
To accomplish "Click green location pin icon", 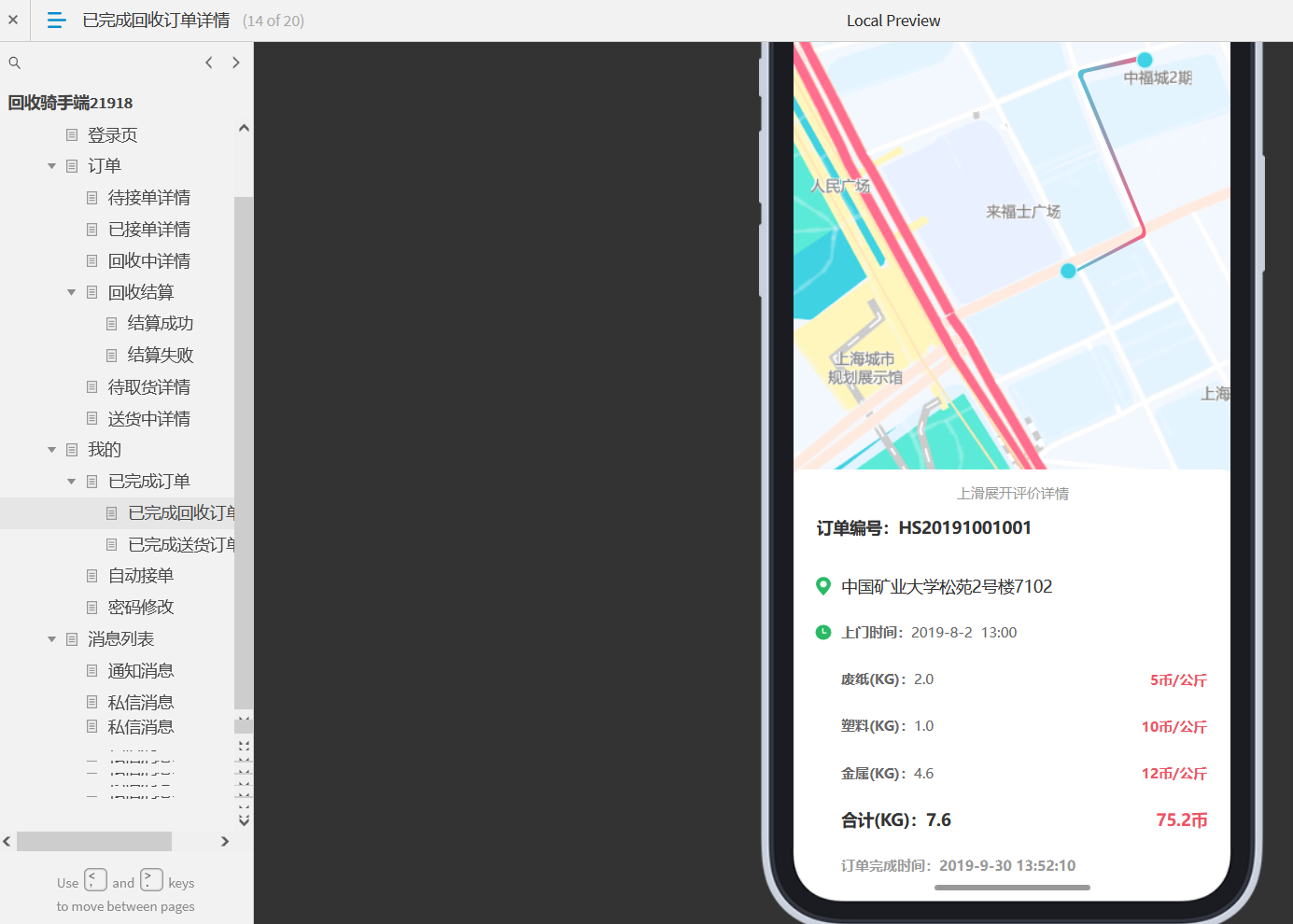I will pos(822,586).
